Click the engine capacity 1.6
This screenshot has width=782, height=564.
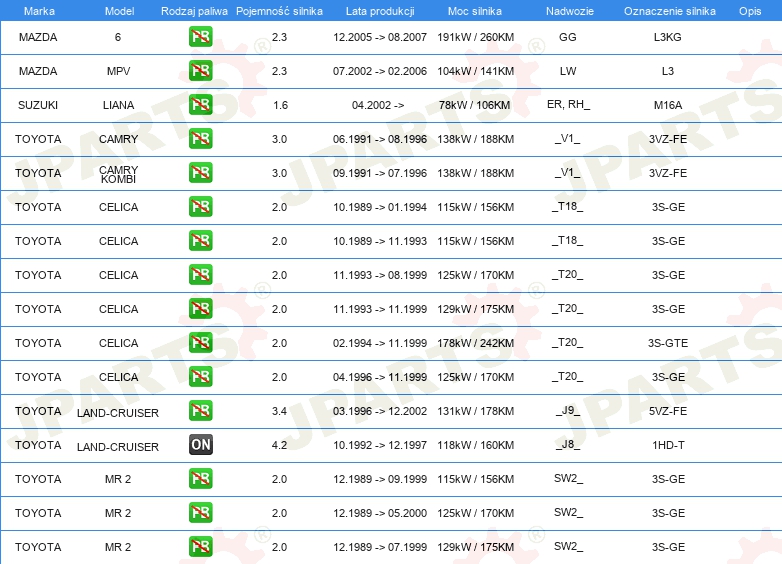point(280,105)
